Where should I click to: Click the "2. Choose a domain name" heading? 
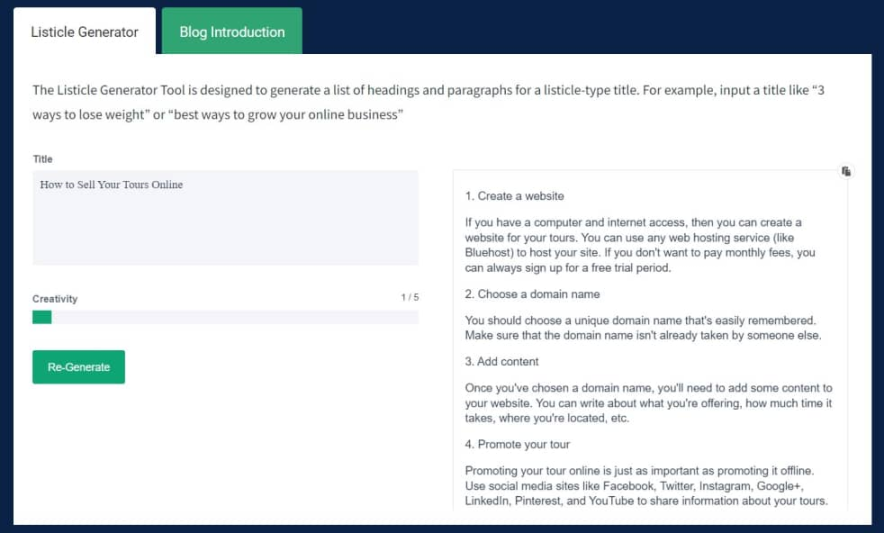pyautogui.click(x=532, y=295)
